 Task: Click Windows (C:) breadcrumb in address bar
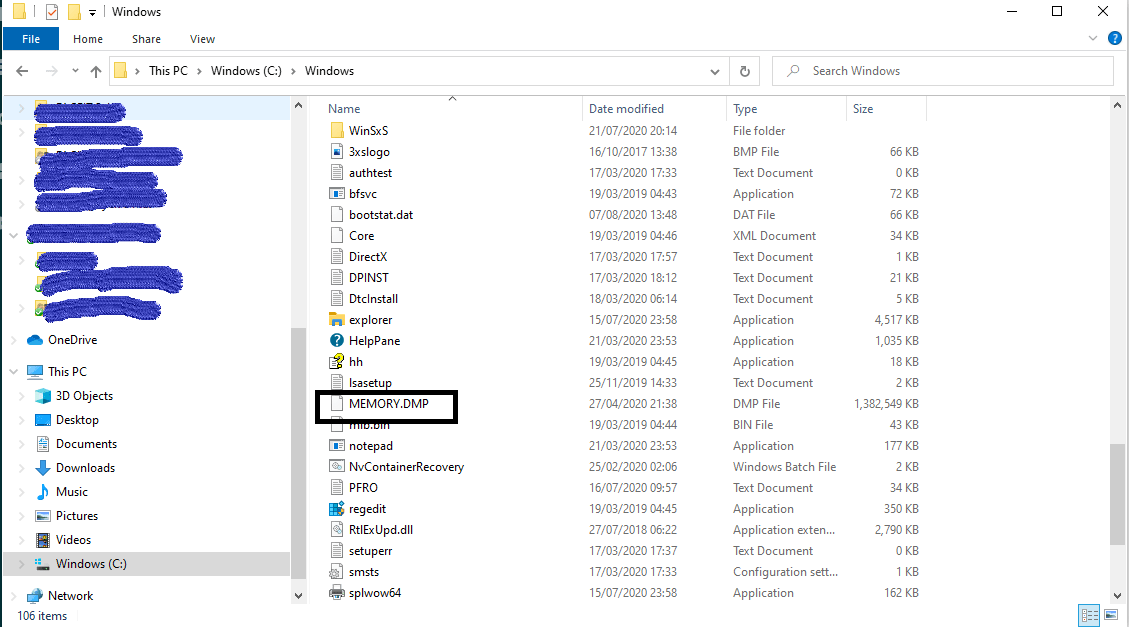[246, 71]
